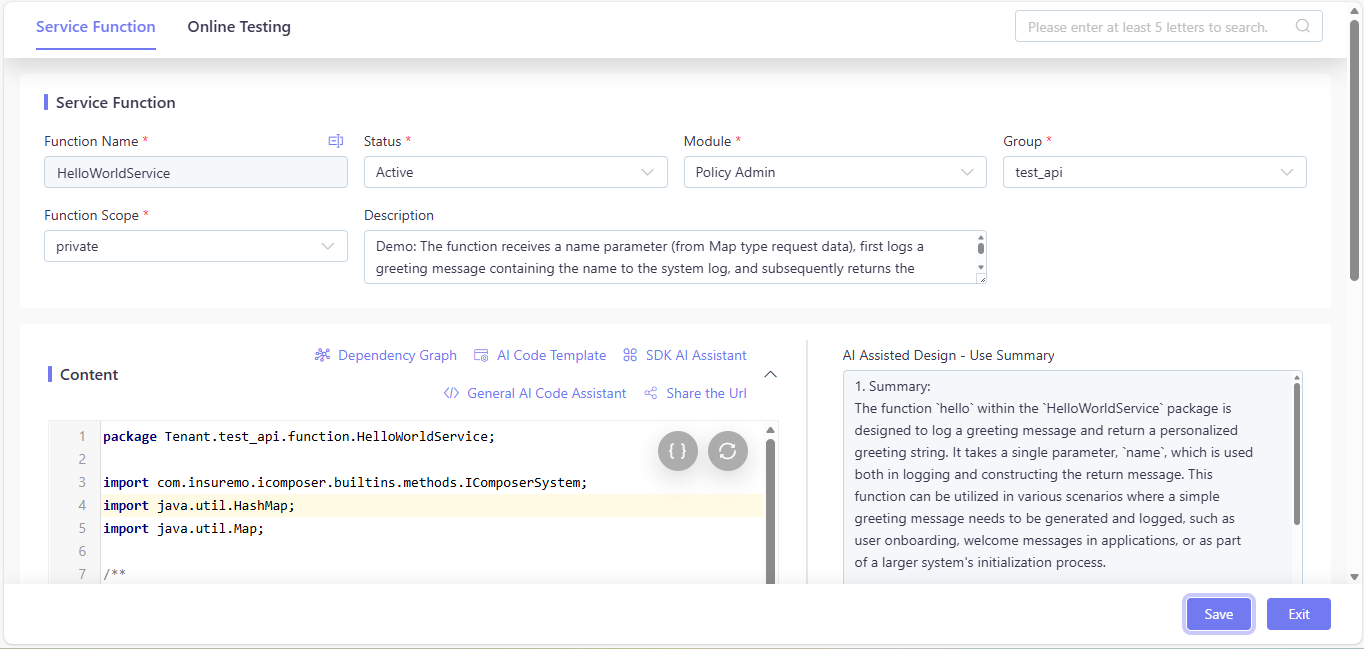This screenshot has width=1364, height=649.
Task: Collapse the Content section chevron
Action: [x=771, y=374]
